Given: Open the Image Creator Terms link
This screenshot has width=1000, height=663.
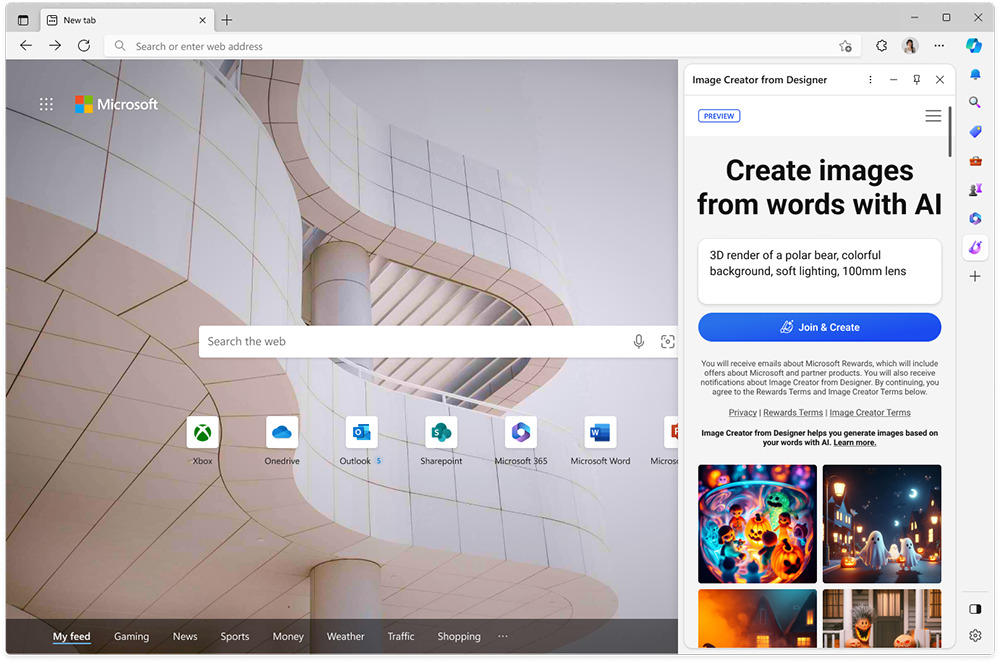Looking at the screenshot, I should pyautogui.click(x=870, y=412).
